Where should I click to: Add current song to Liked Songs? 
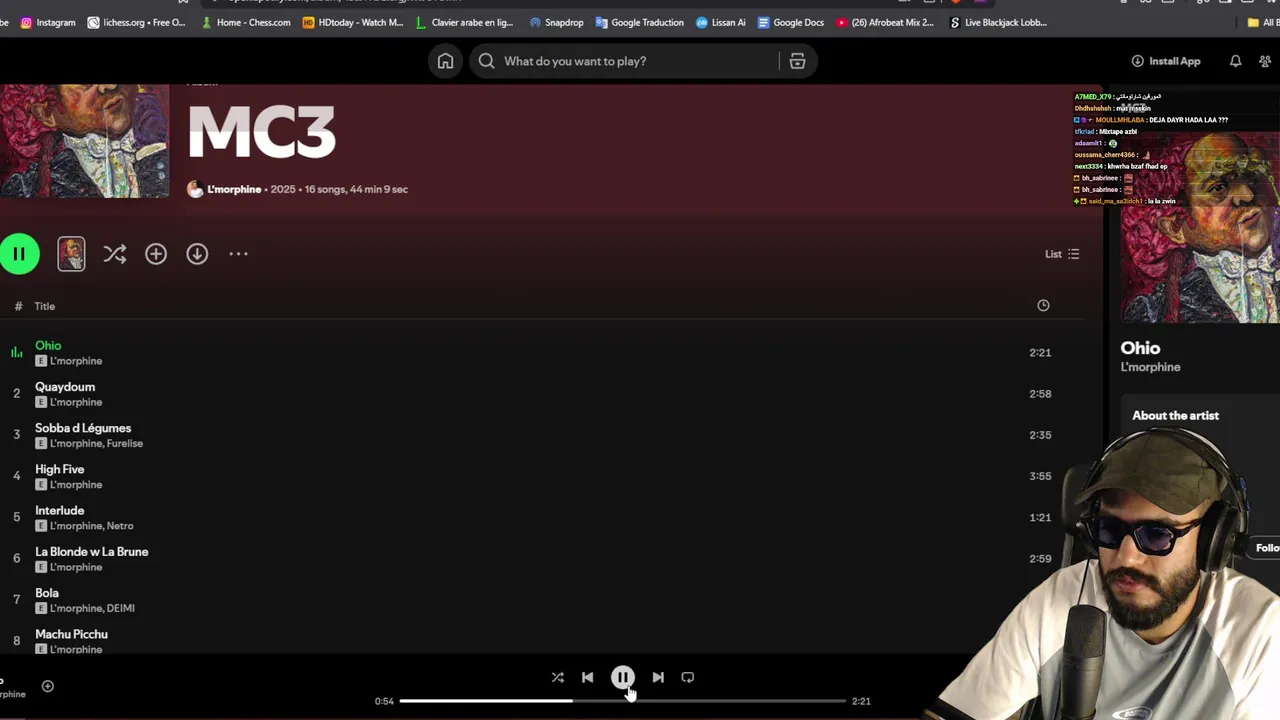pos(47,686)
